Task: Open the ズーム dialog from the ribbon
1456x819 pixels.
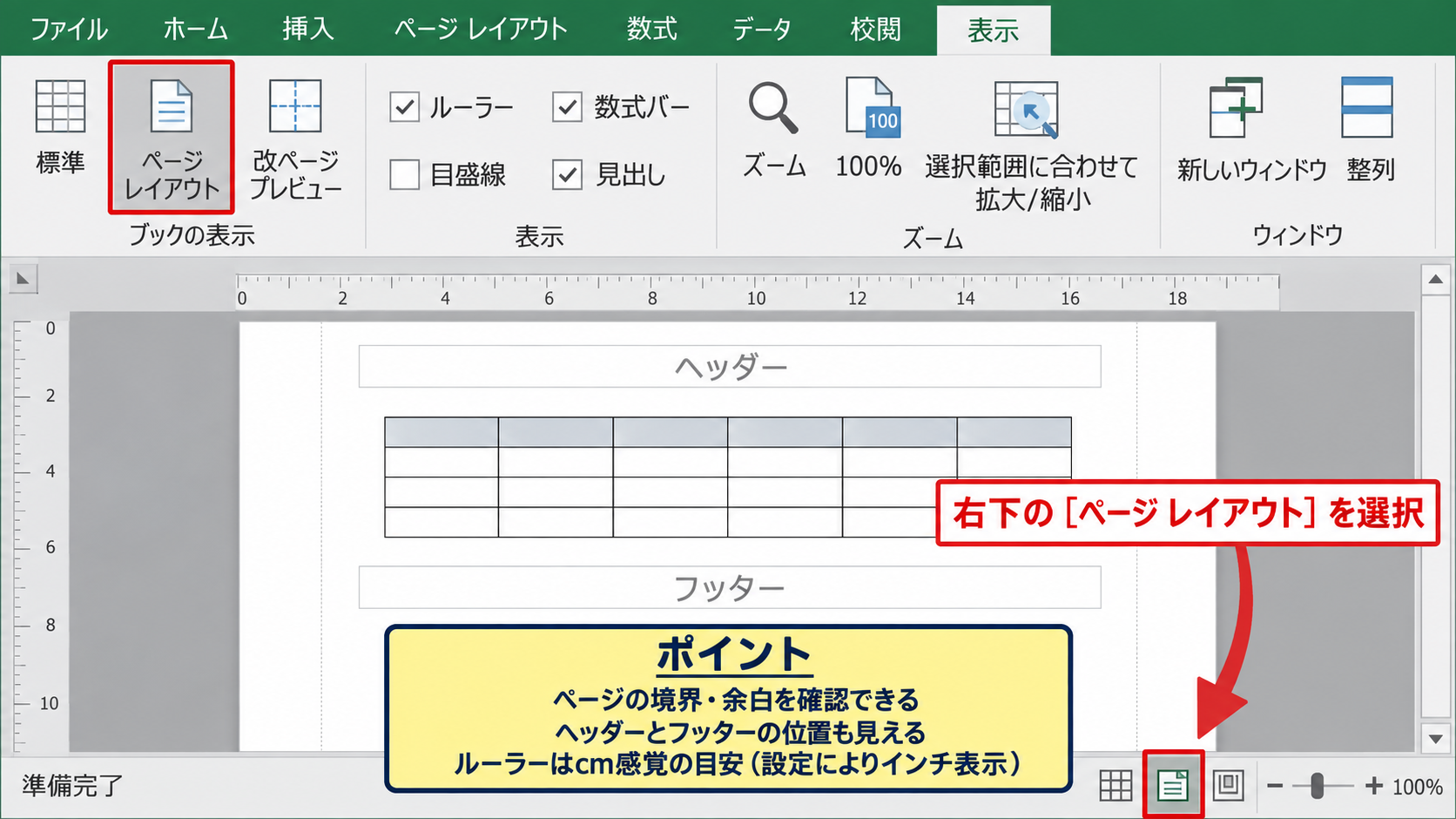Action: 774,130
